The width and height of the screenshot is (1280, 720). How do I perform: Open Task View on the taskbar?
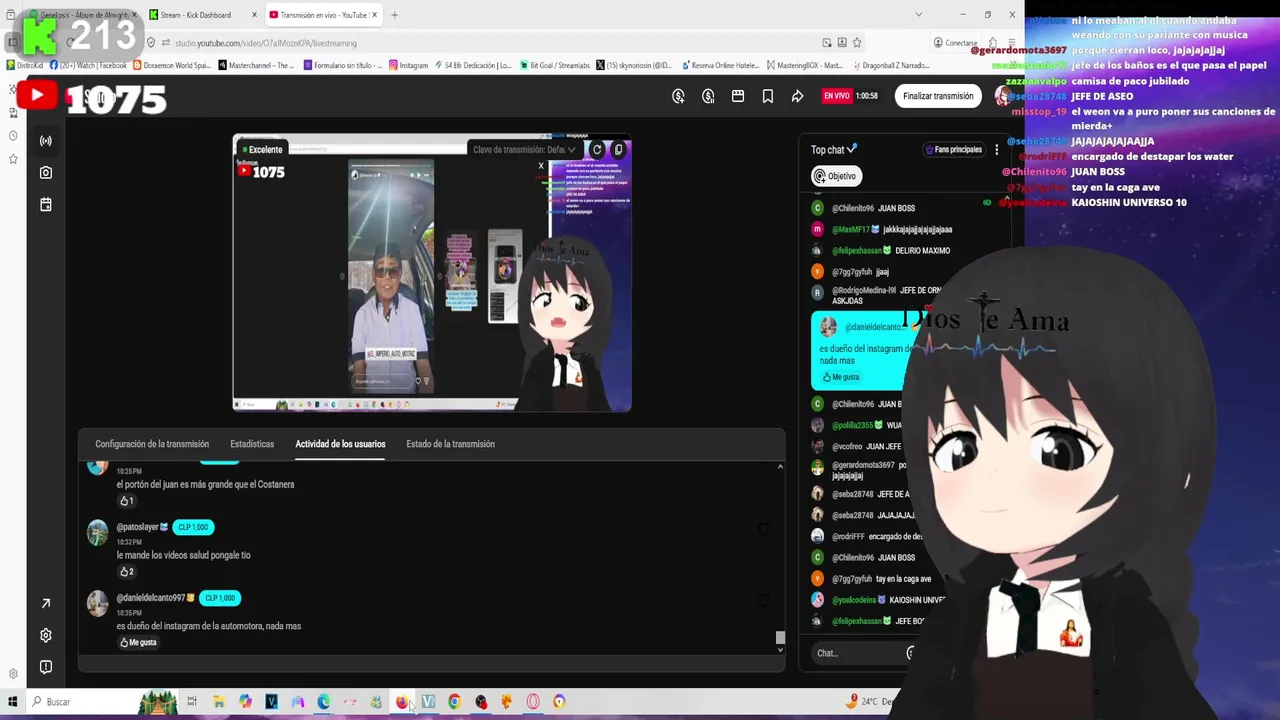coord(192,702)
